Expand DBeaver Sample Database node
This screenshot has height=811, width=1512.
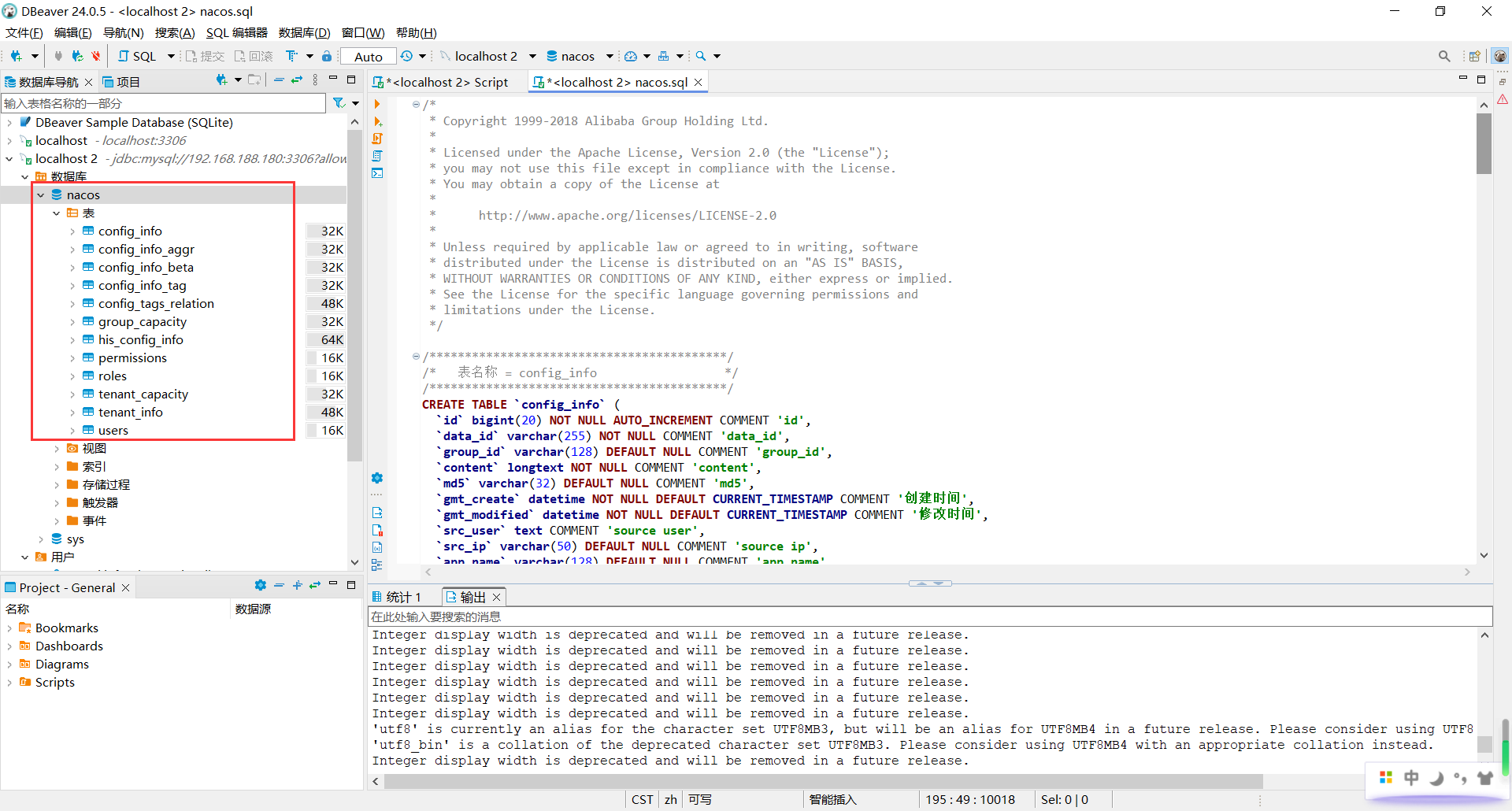pos(9,123)
